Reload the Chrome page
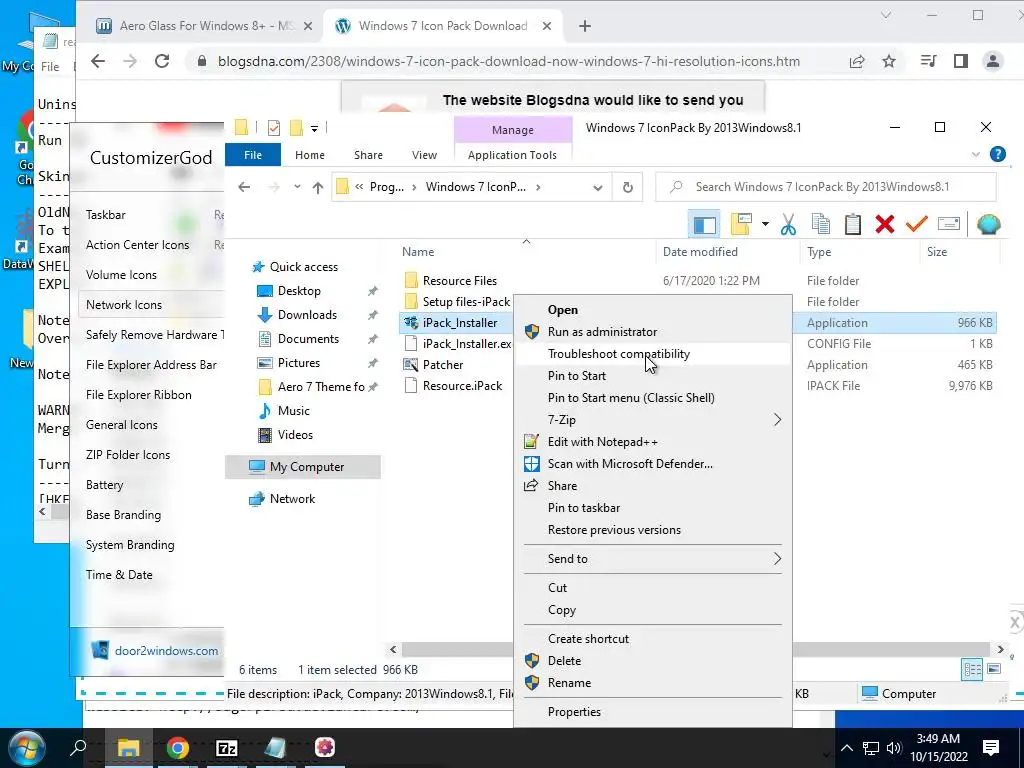Image resolution: width=1024 pixels, height=768 pixels. pyautogui.click(x=162, y=61)
